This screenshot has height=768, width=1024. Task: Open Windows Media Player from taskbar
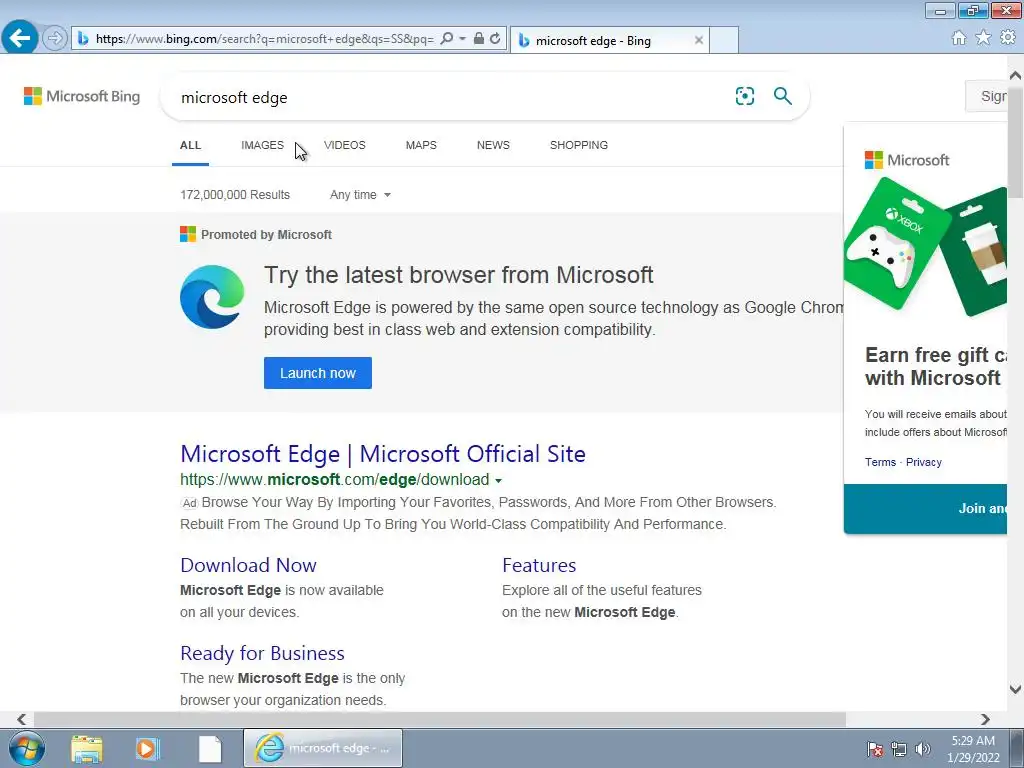148,749
